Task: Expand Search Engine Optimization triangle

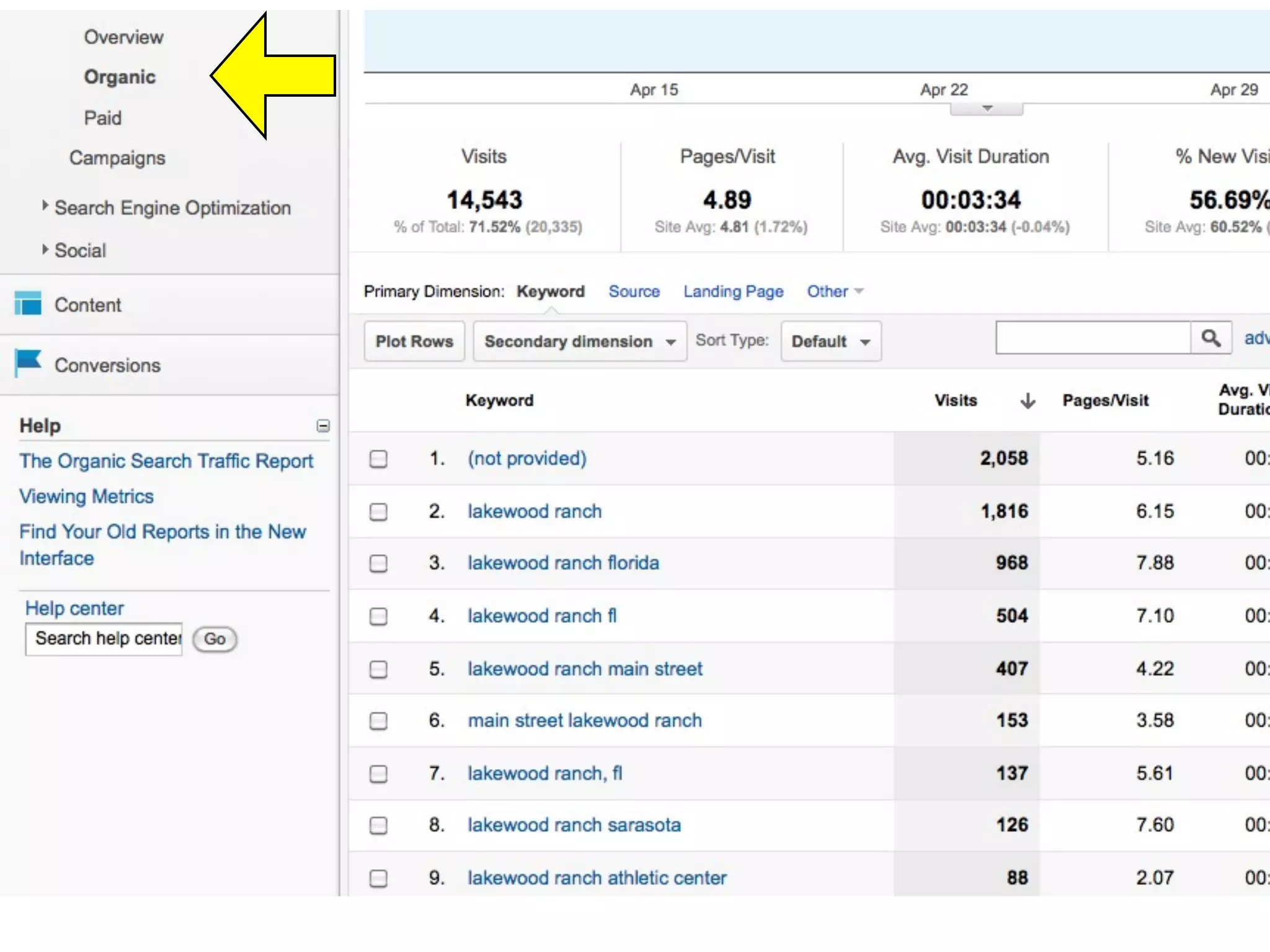Action: coord(45,206)
